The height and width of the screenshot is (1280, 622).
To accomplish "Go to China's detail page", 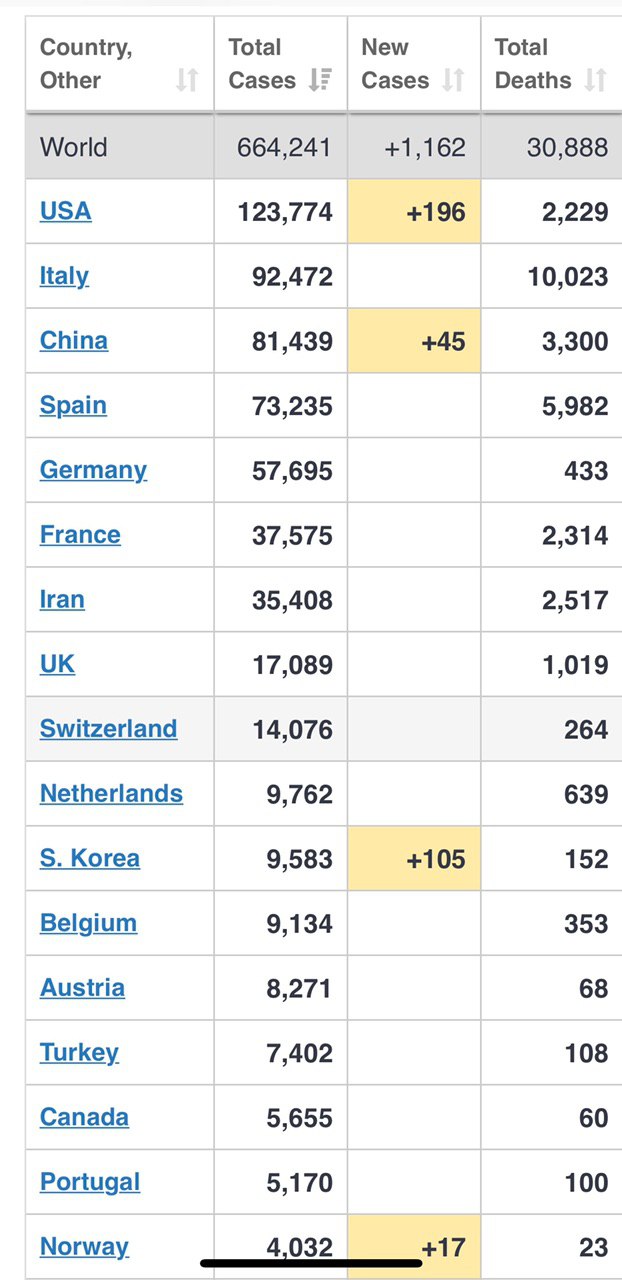I will click(x=74, y=341).
